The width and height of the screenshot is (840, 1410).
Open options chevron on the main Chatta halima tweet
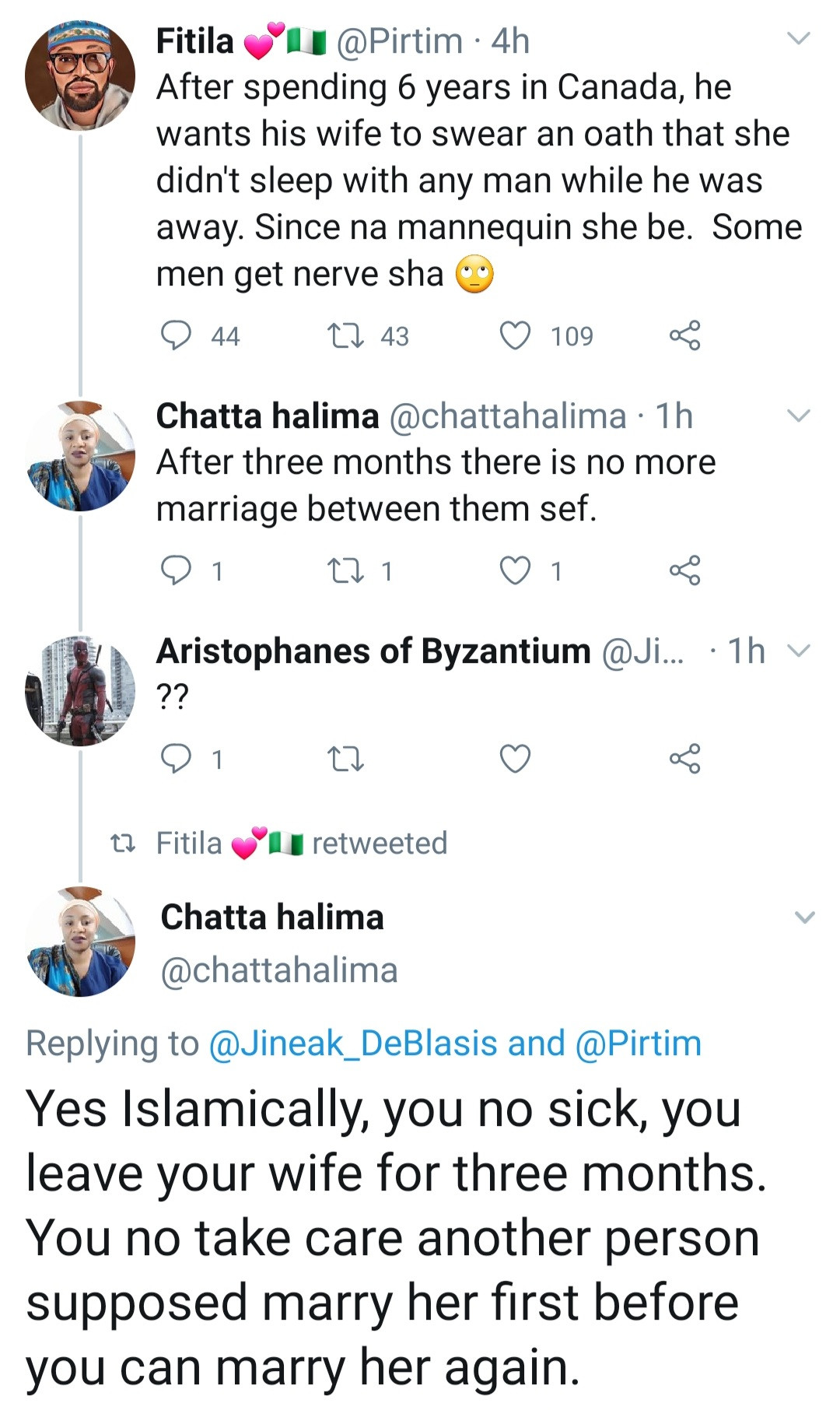[804, 917]
